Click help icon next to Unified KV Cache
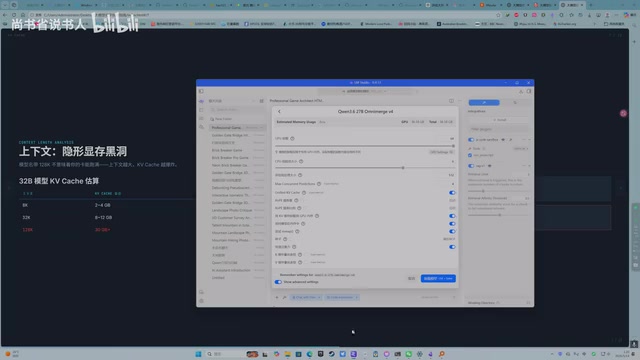640x360 pixels. (x=304, y=192)
